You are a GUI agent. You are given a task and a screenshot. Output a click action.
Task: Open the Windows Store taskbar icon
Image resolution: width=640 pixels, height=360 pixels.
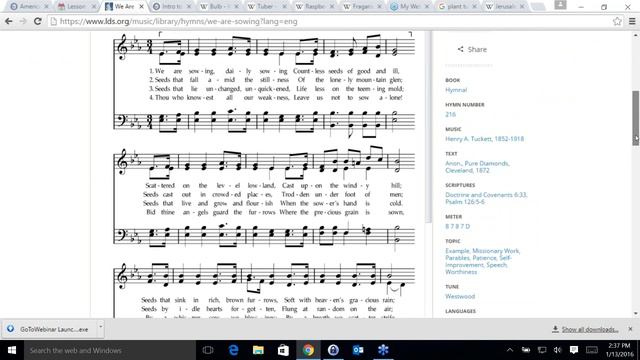pyautogui.click(x=283, y=350)
